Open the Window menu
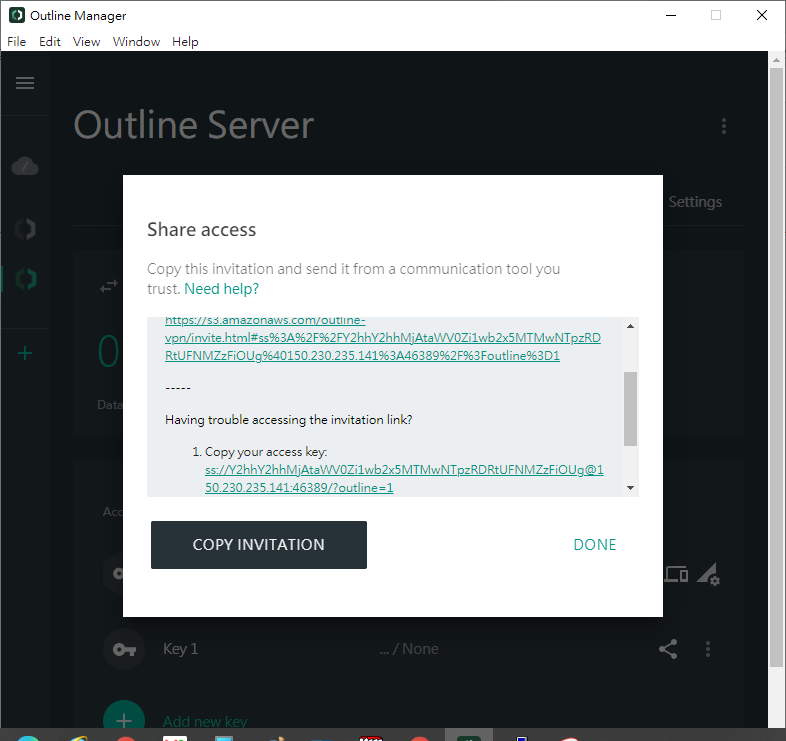 [136, 42]
